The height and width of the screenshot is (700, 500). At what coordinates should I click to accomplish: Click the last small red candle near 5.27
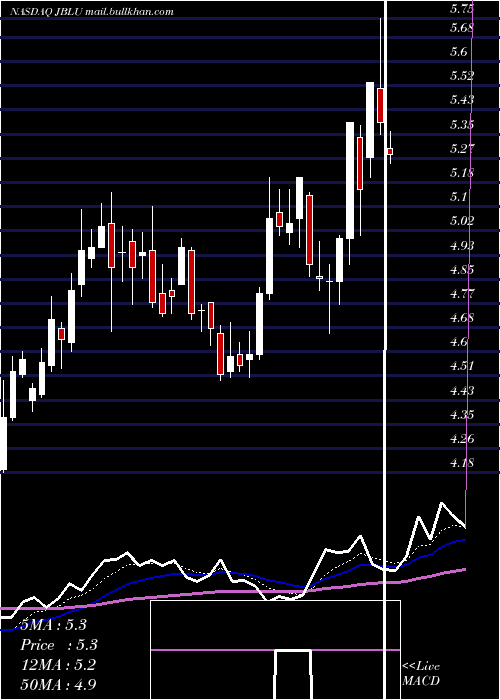pyautogui.click(x=390, y=152)
